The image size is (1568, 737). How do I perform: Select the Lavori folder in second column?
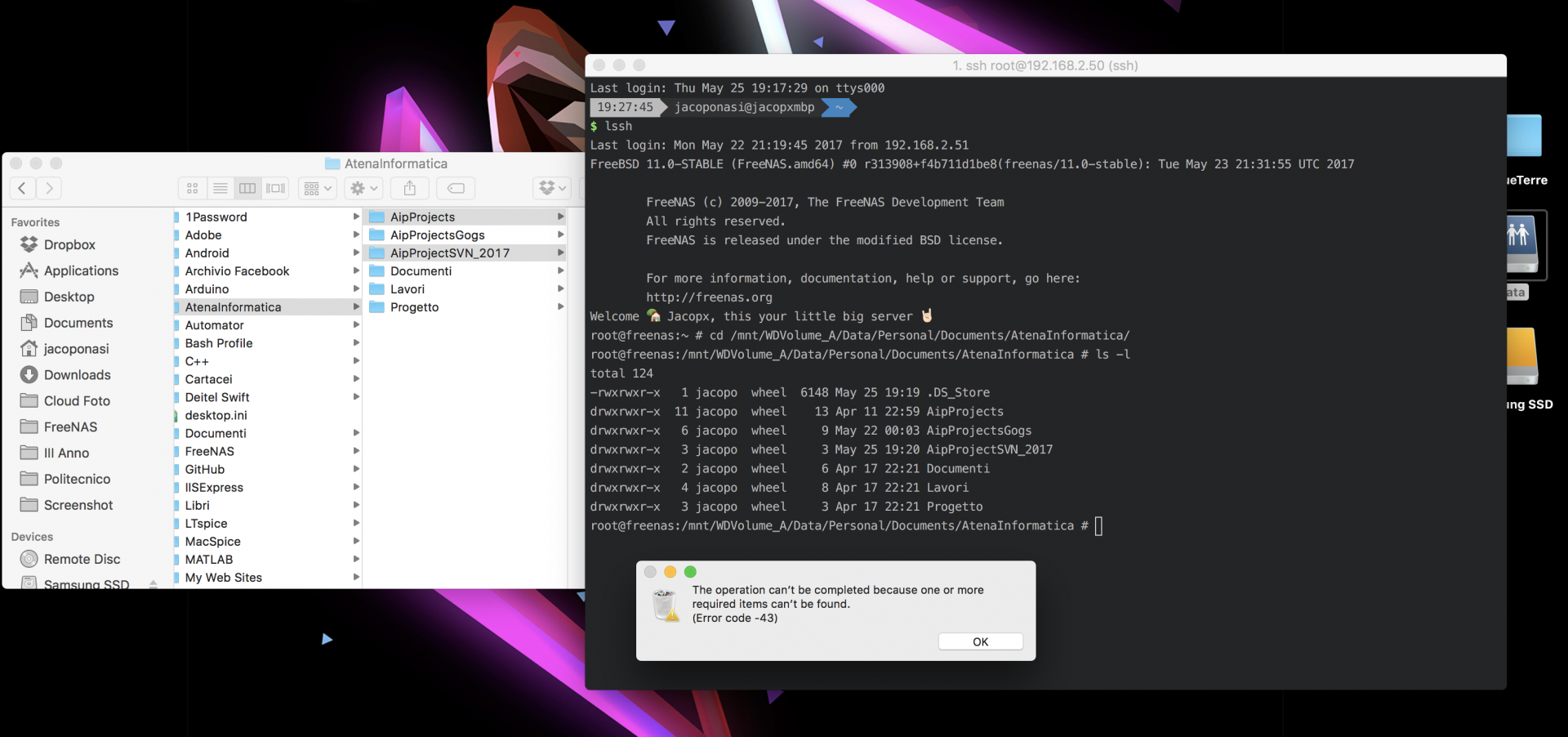[x=465, y=289]
